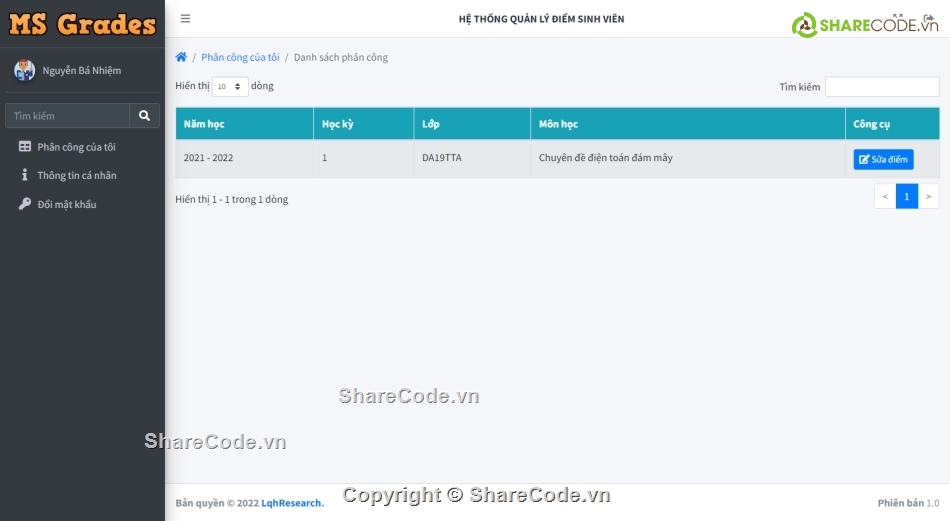Screen dimensions: 950x521
Task: Click the ShareCode.vn logo
Action: click(x=865, y=24)
